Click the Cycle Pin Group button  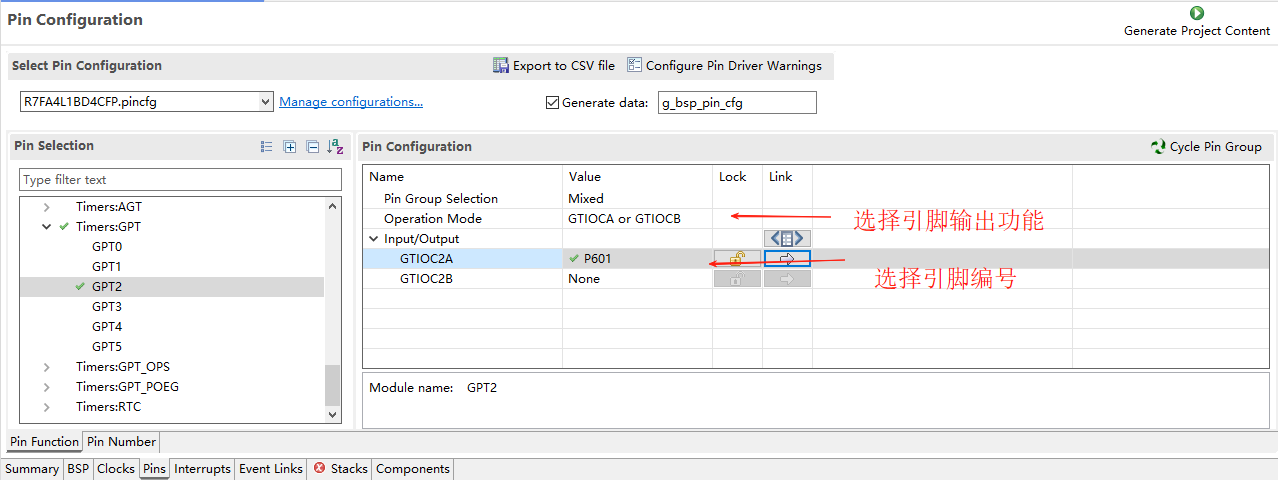click(1206, 146)
